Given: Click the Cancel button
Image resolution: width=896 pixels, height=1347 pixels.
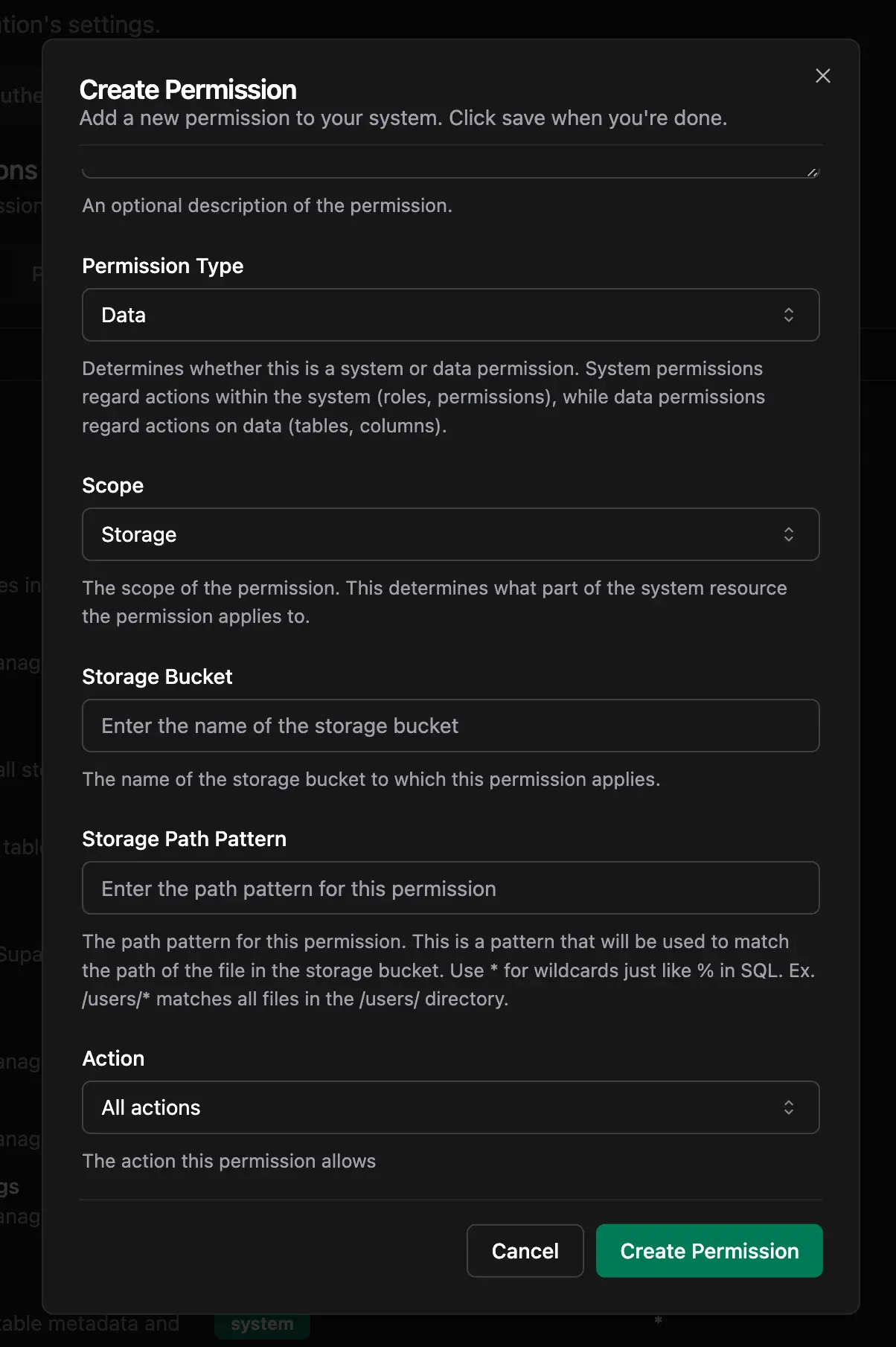Looking at the screenshot, I should (525, 1251).
